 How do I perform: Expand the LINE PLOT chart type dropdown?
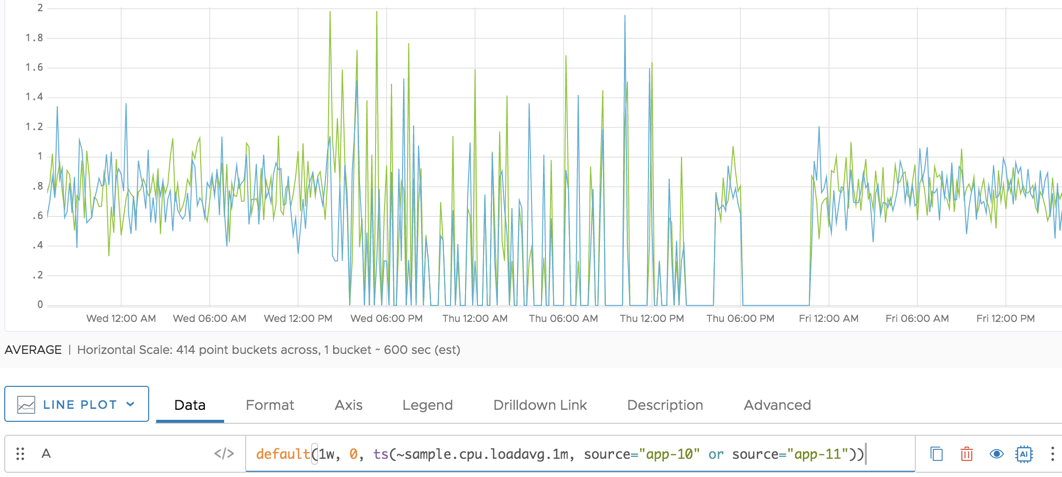pyautogui.click(x=130, y=405)
